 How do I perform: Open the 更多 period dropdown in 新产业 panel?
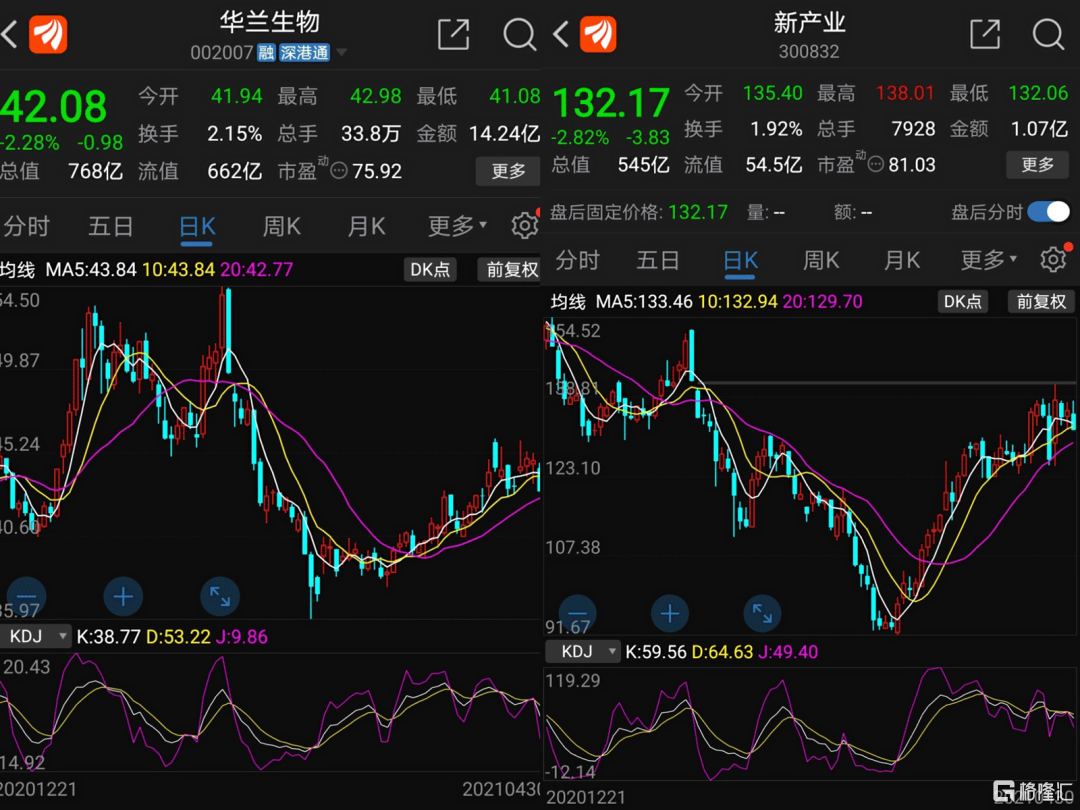click(x=988, y=260)
